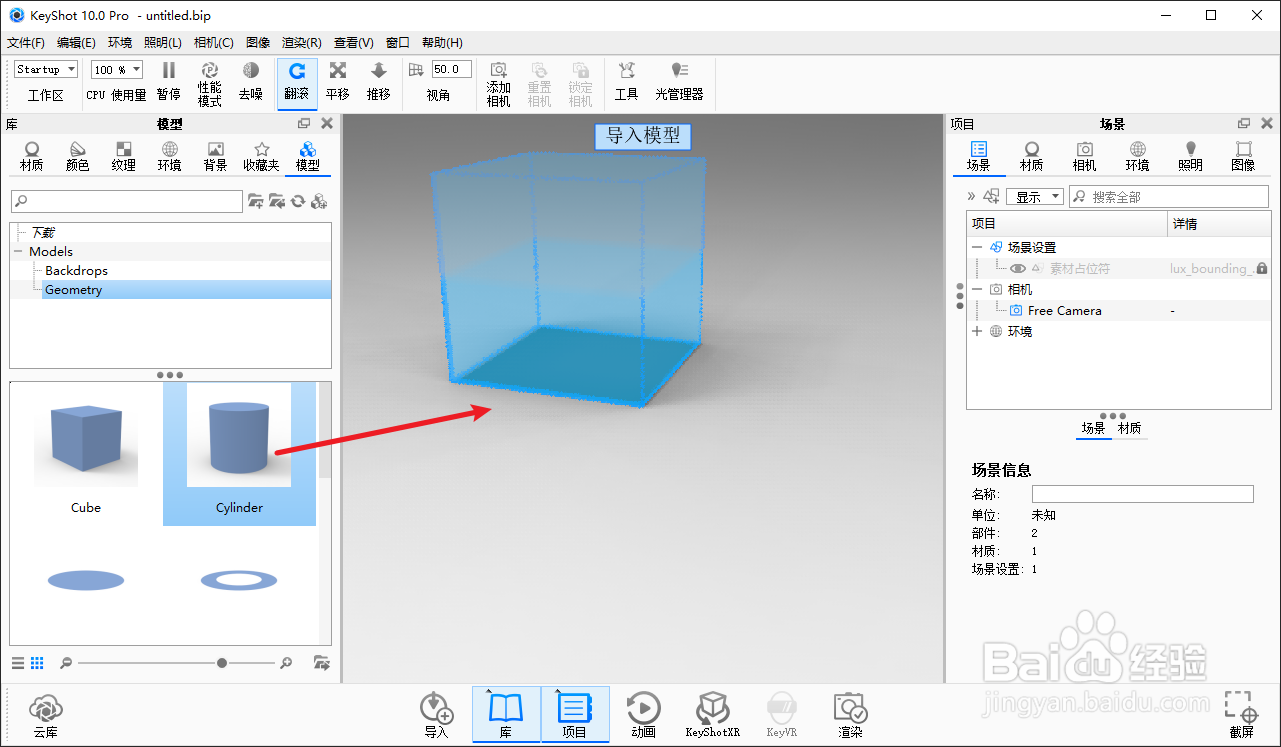Expand the 环境 tree node
The height and width of the screenshot is (747, 1281).
point(977,331)
